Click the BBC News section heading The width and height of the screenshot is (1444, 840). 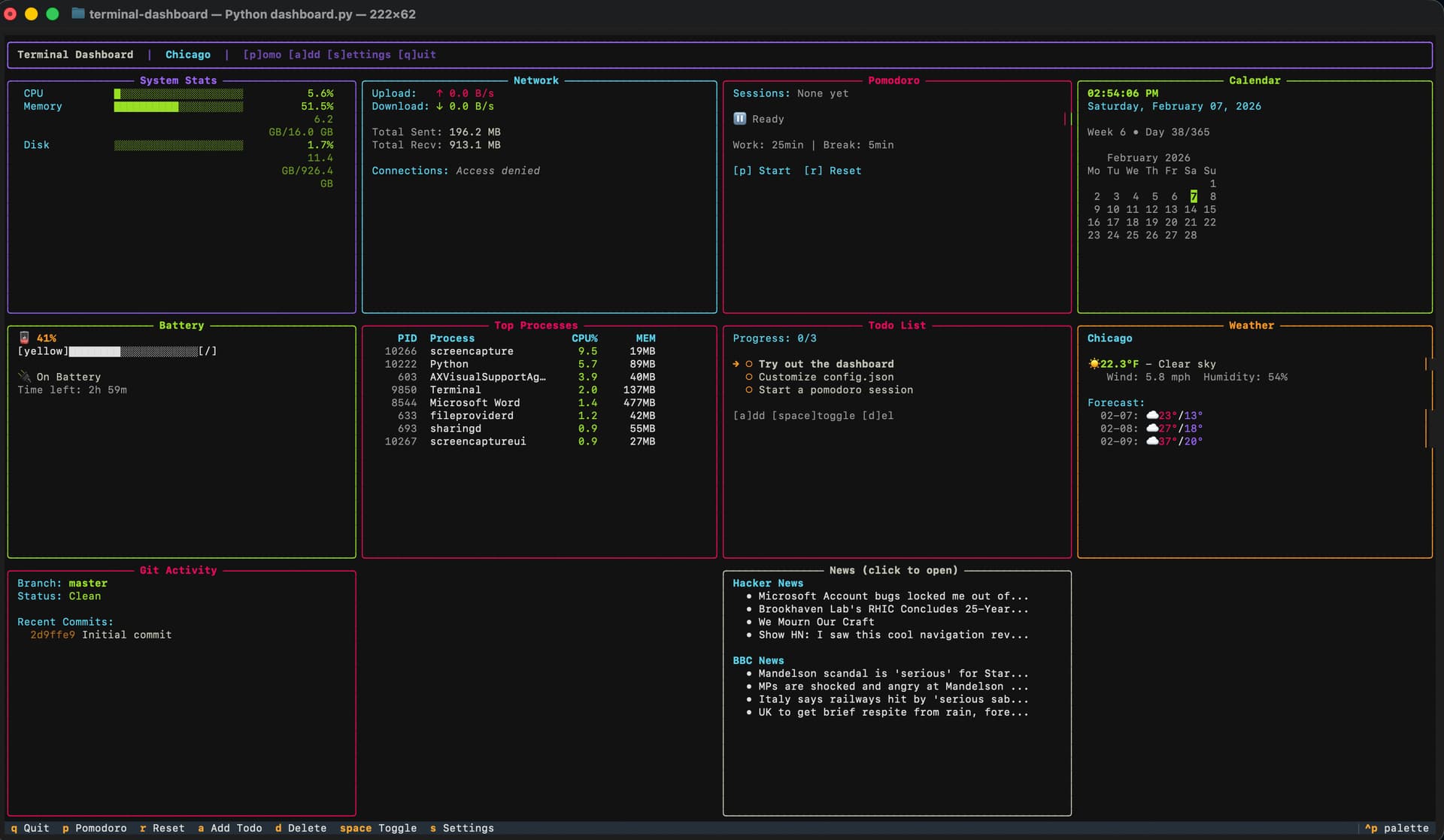[x=758, y=660]
